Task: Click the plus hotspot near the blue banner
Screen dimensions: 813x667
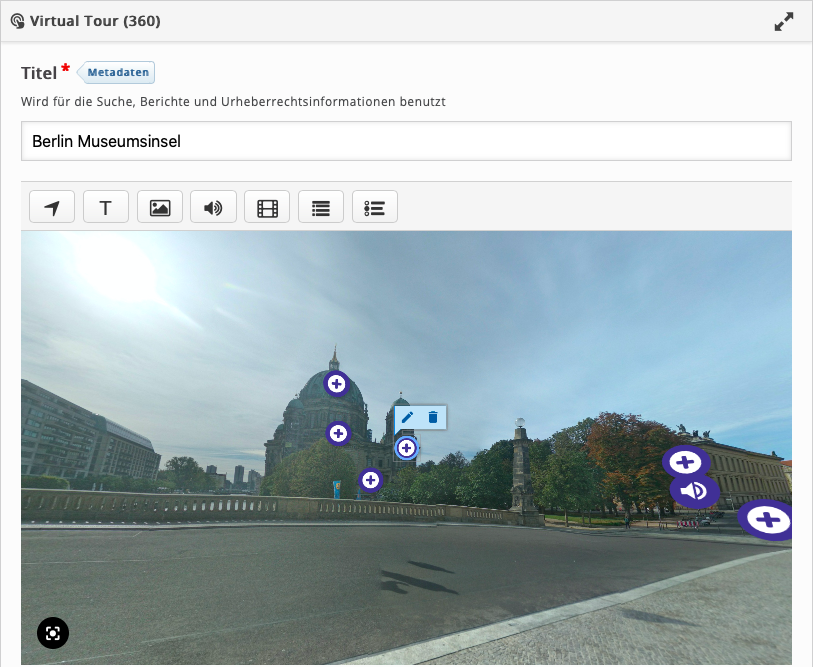Action: pos(370,480)
